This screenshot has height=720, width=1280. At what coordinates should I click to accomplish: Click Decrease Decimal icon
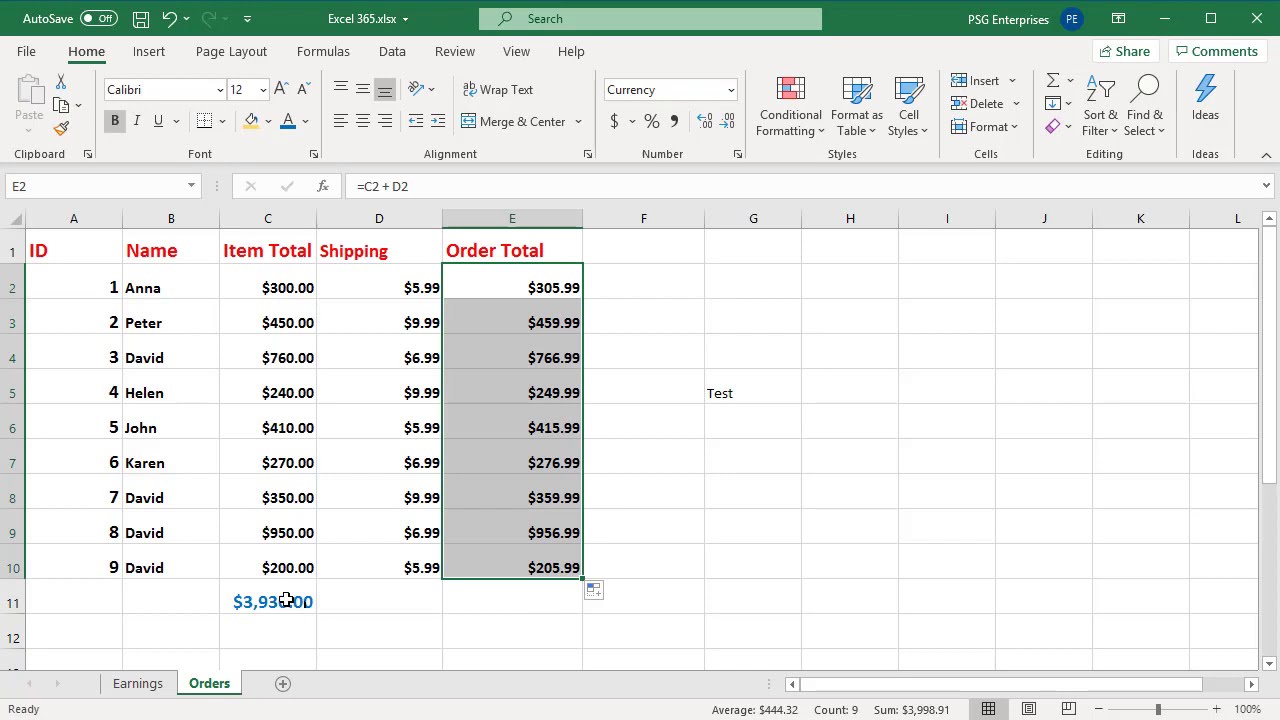point(728,121)
